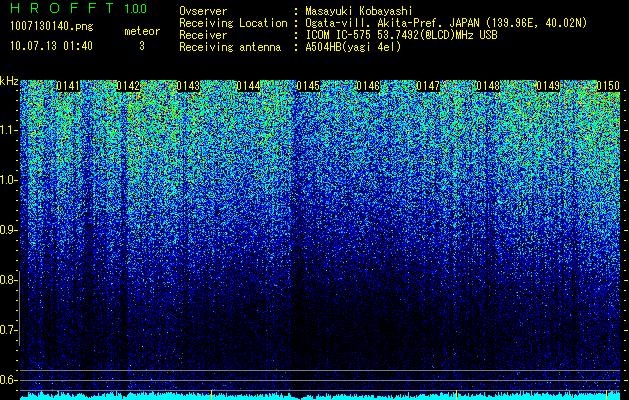Click the HROFFT 1.0.0 title text
The height and width of the screenshot is (400, 629).
79,8
